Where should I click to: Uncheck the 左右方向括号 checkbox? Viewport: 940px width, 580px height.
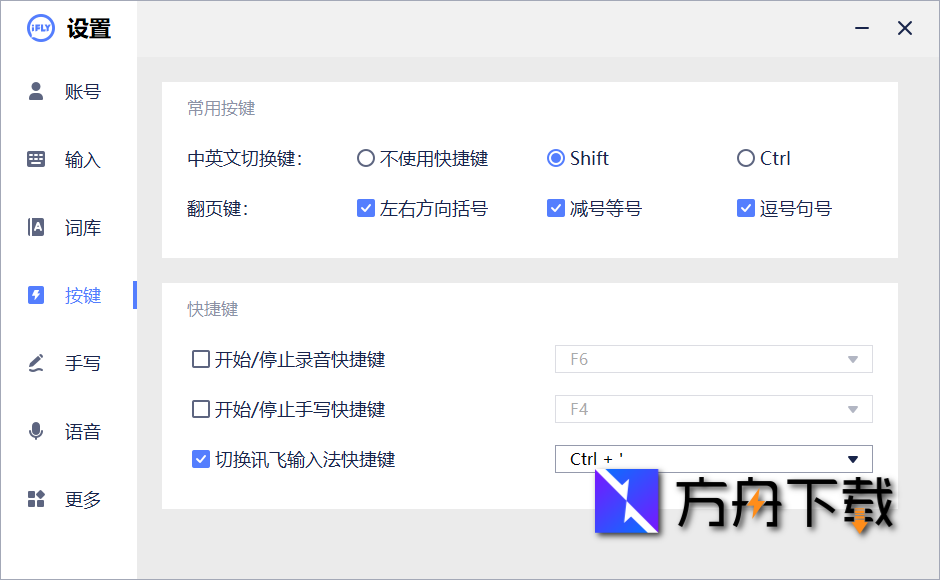click(x=366, y=208)
